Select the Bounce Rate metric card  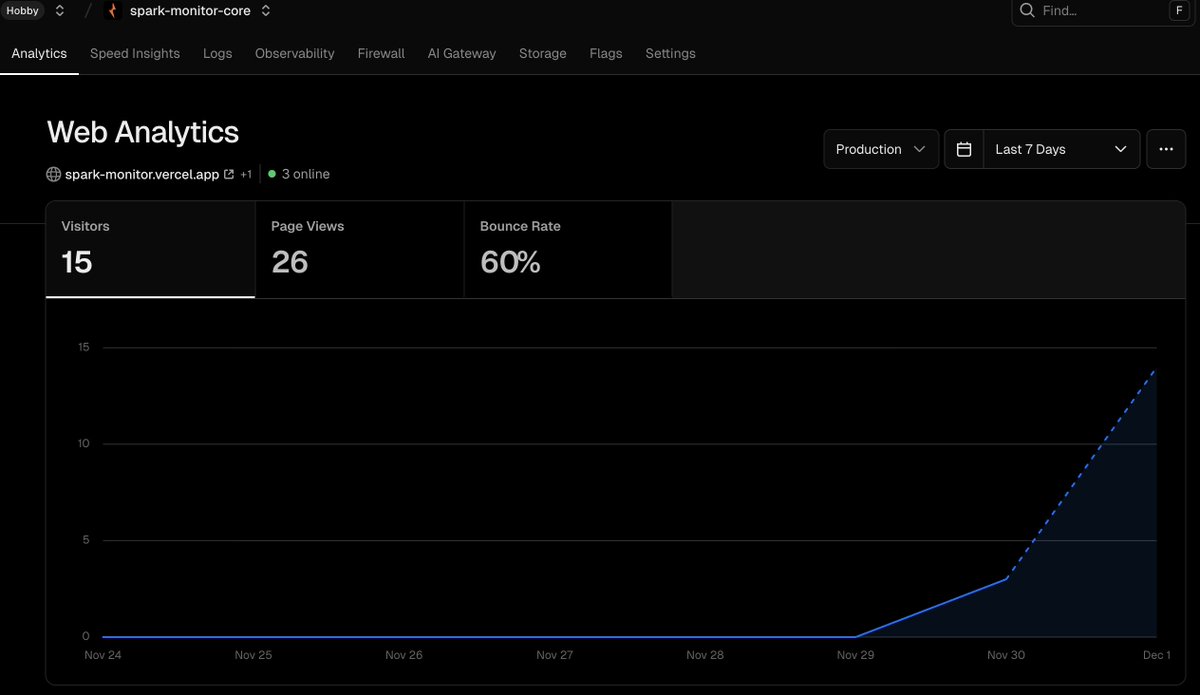(568, 249)
